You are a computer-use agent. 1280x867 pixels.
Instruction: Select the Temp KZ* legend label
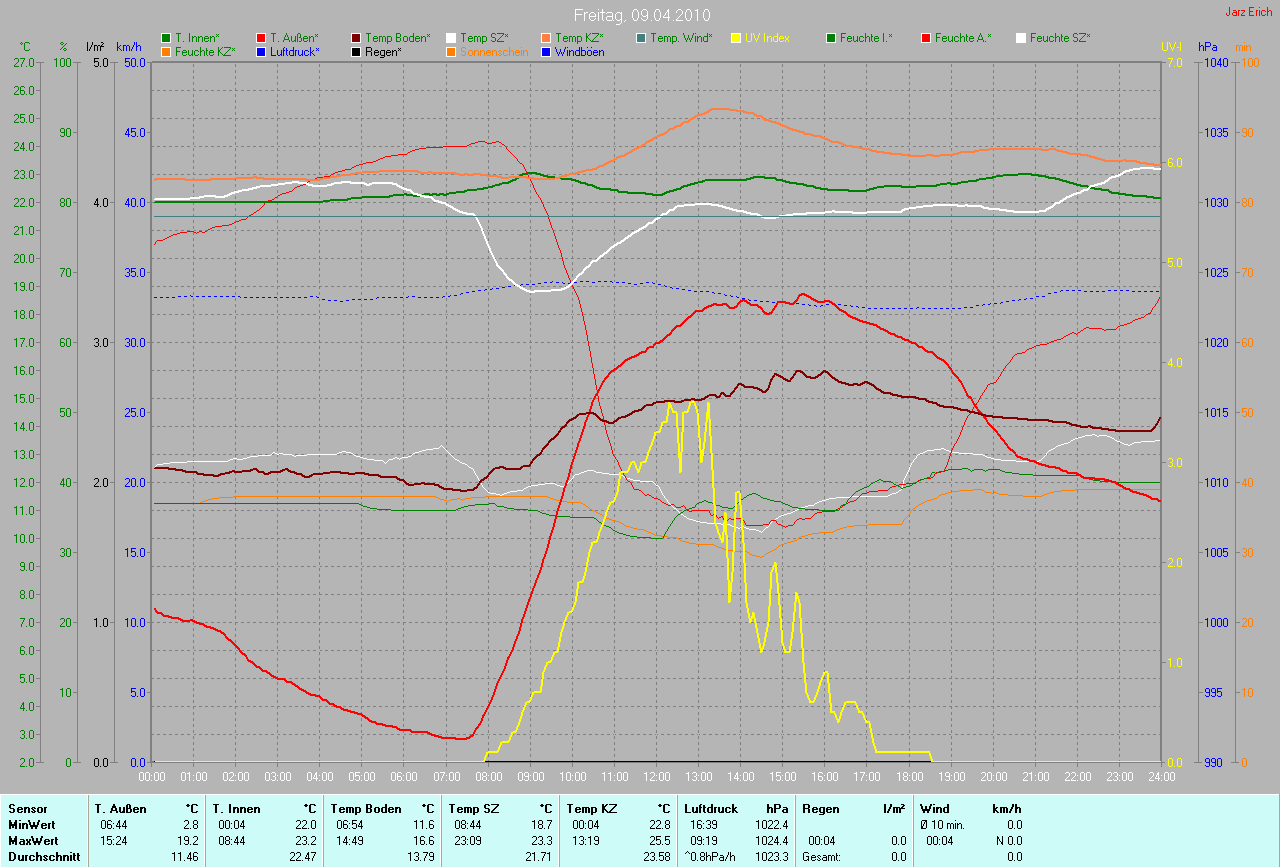[579, 38]
